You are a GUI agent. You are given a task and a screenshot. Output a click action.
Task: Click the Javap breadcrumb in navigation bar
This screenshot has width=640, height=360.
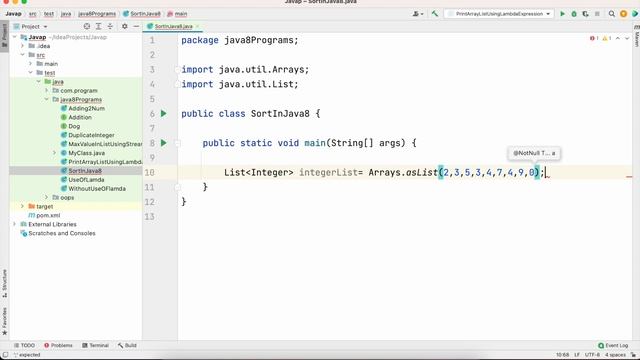13,14
